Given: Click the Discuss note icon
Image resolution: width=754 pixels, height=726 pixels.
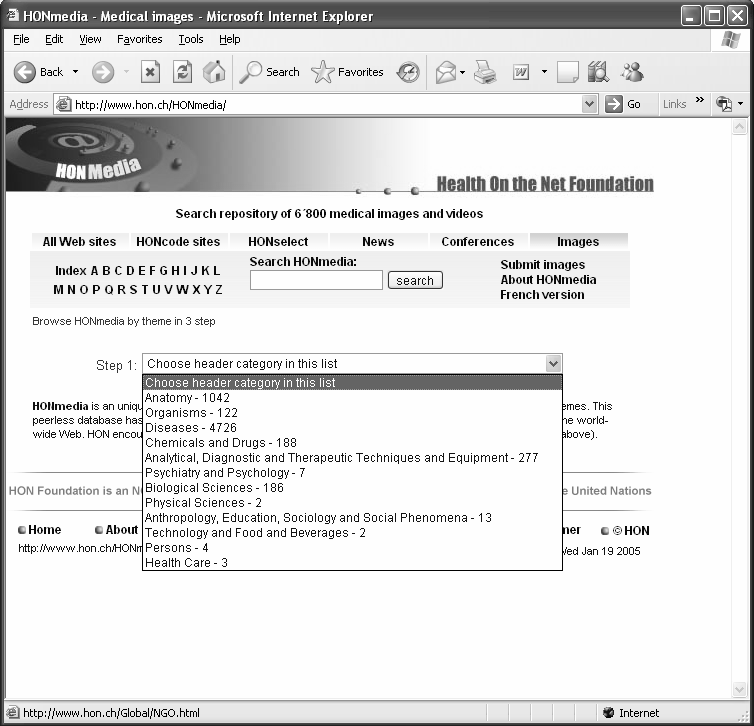Looking at the screenshot, I should pos(567,72).
